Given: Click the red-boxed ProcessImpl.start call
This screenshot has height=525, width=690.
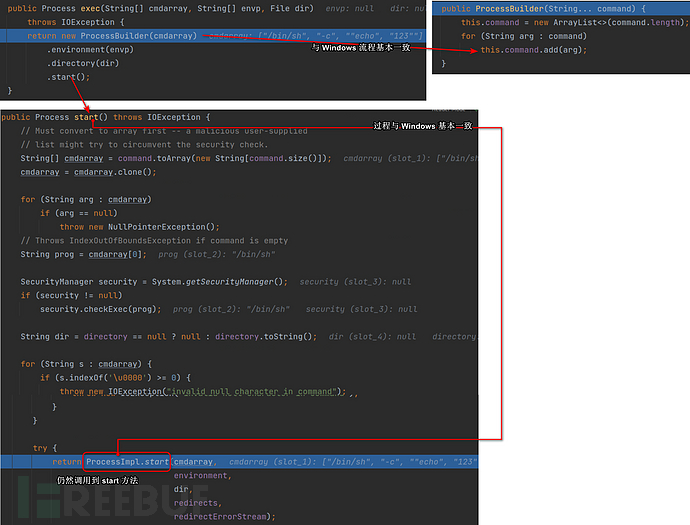Looking at the screenshot, I should (x=127, y=462).
